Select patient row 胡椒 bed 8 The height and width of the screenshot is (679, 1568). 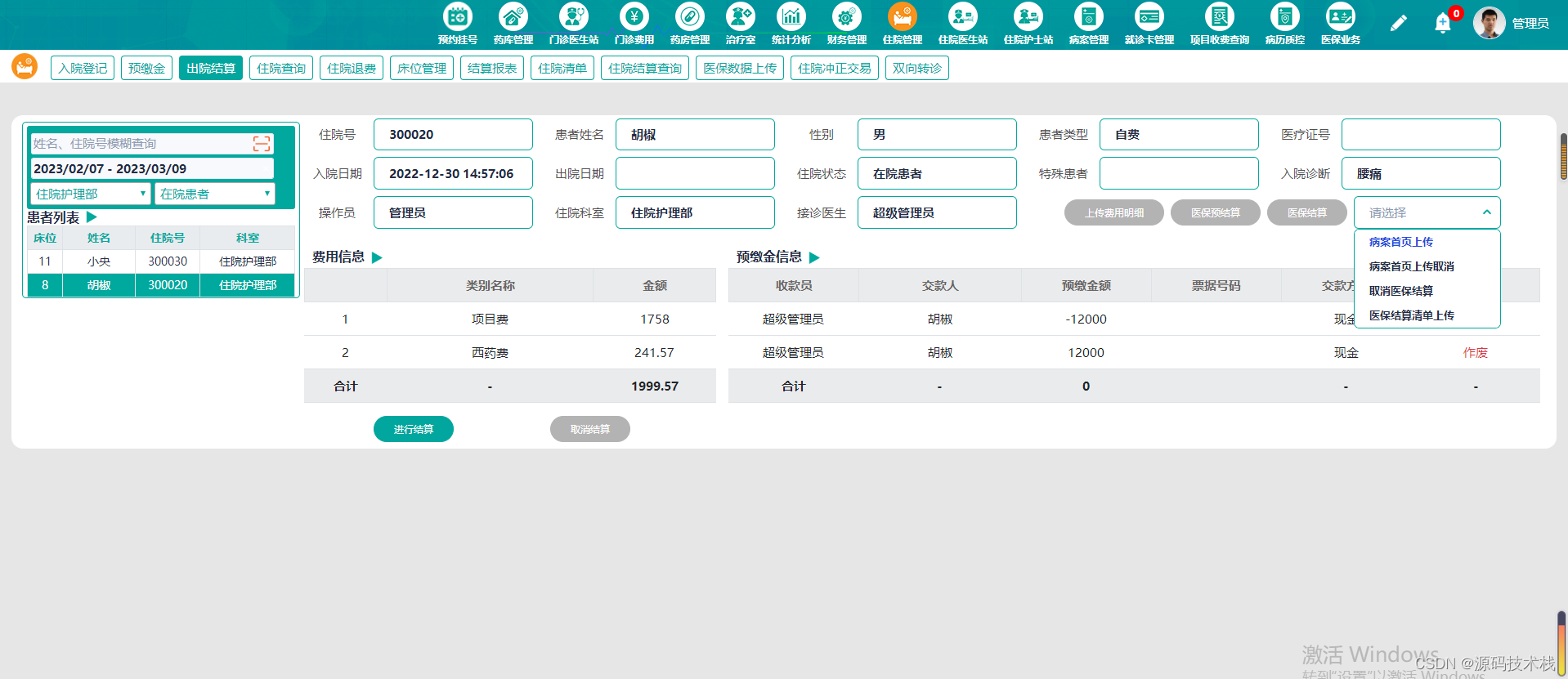(161, 285)
